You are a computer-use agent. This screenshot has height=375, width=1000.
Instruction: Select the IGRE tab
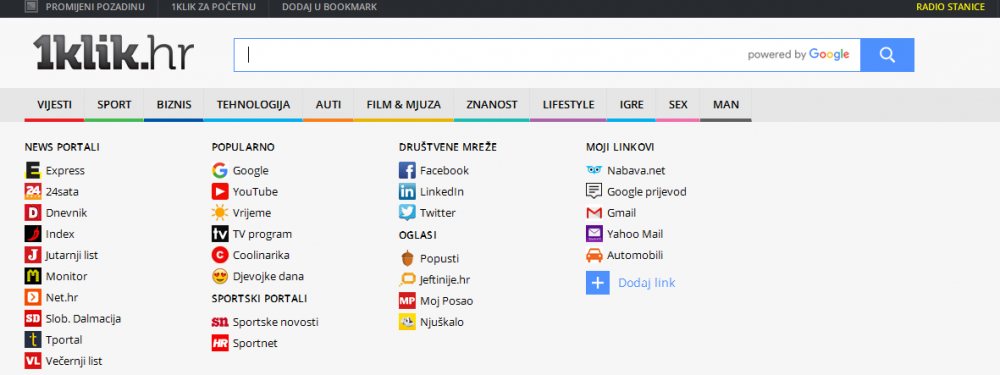click(631, 105)
